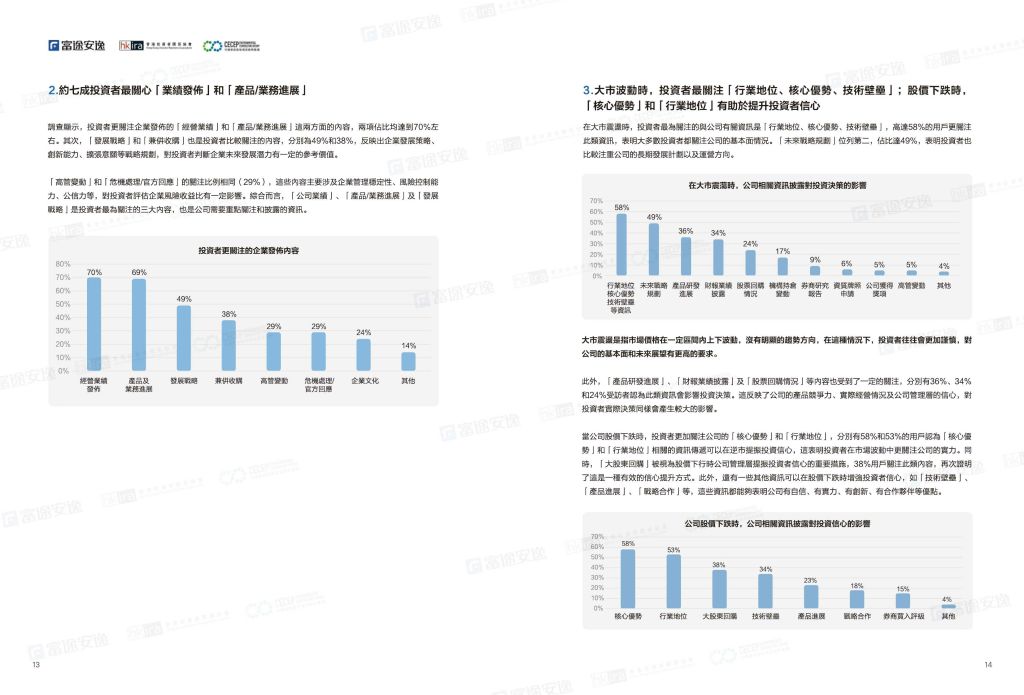Click the 財報業績披露 bar in the 大市震盪 chart
The height and width of the screenshot is (695, 1024).
click(x=718, y=257)
